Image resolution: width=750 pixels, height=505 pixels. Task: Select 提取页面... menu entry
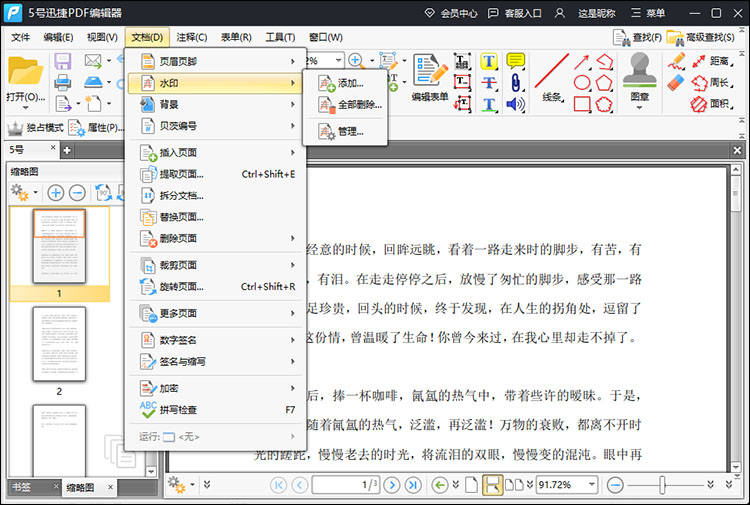(x=217, y=174)
